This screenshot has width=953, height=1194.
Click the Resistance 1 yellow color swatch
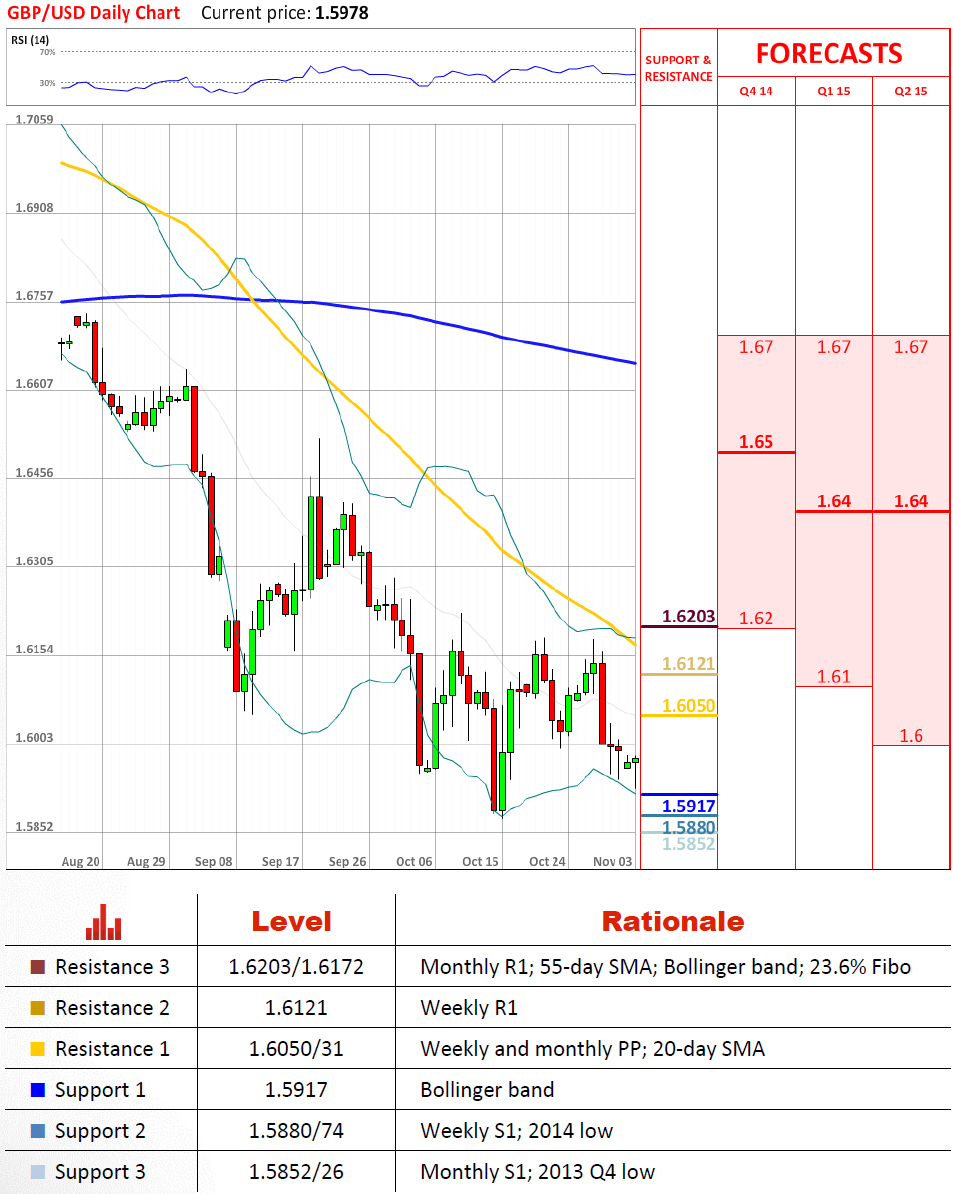point(37,1049)
